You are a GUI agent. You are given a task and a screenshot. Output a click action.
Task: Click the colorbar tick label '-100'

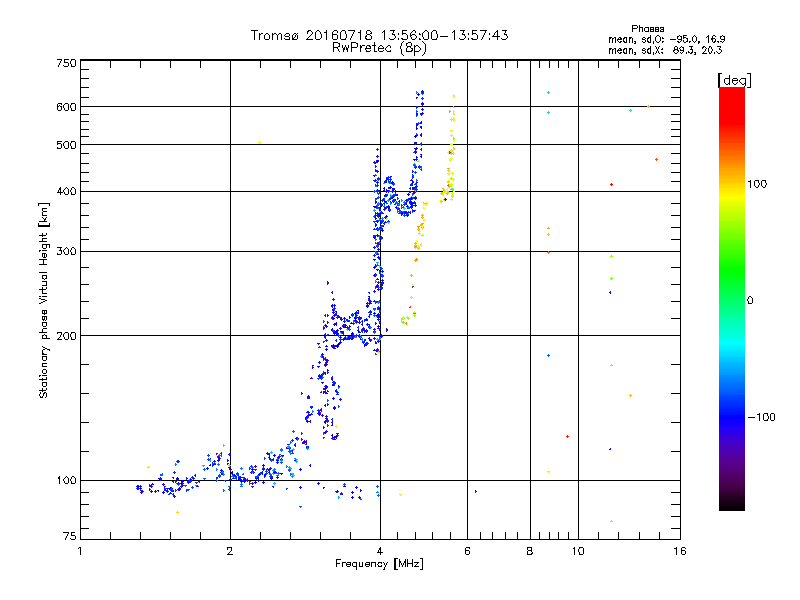pos(761,417)
